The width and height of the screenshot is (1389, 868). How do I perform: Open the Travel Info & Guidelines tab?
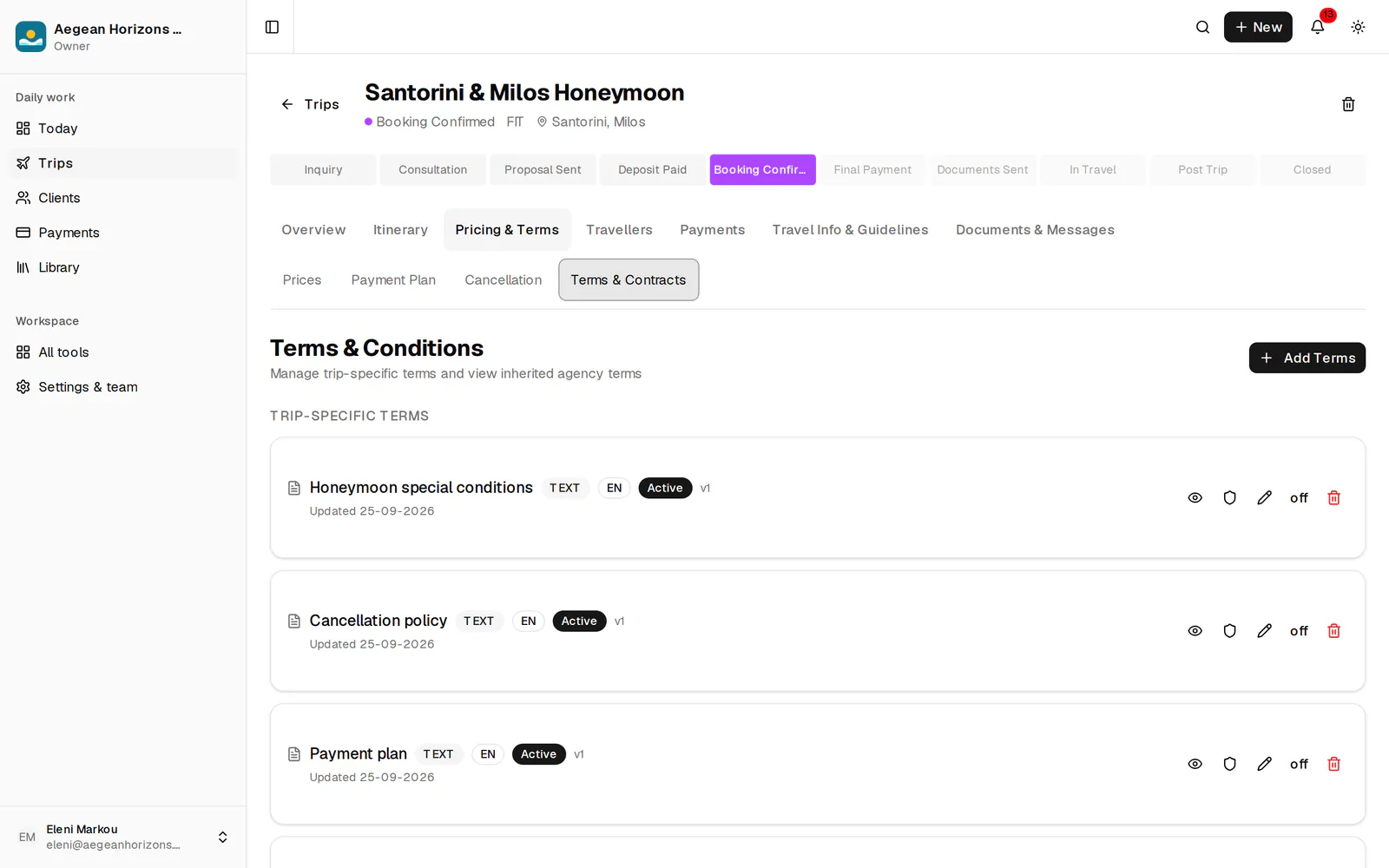(x=850, y=230)
